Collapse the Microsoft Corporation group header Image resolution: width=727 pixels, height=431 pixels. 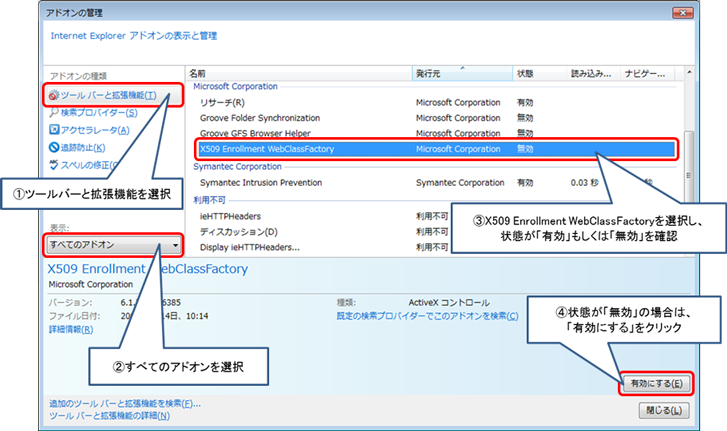(235, 87)
